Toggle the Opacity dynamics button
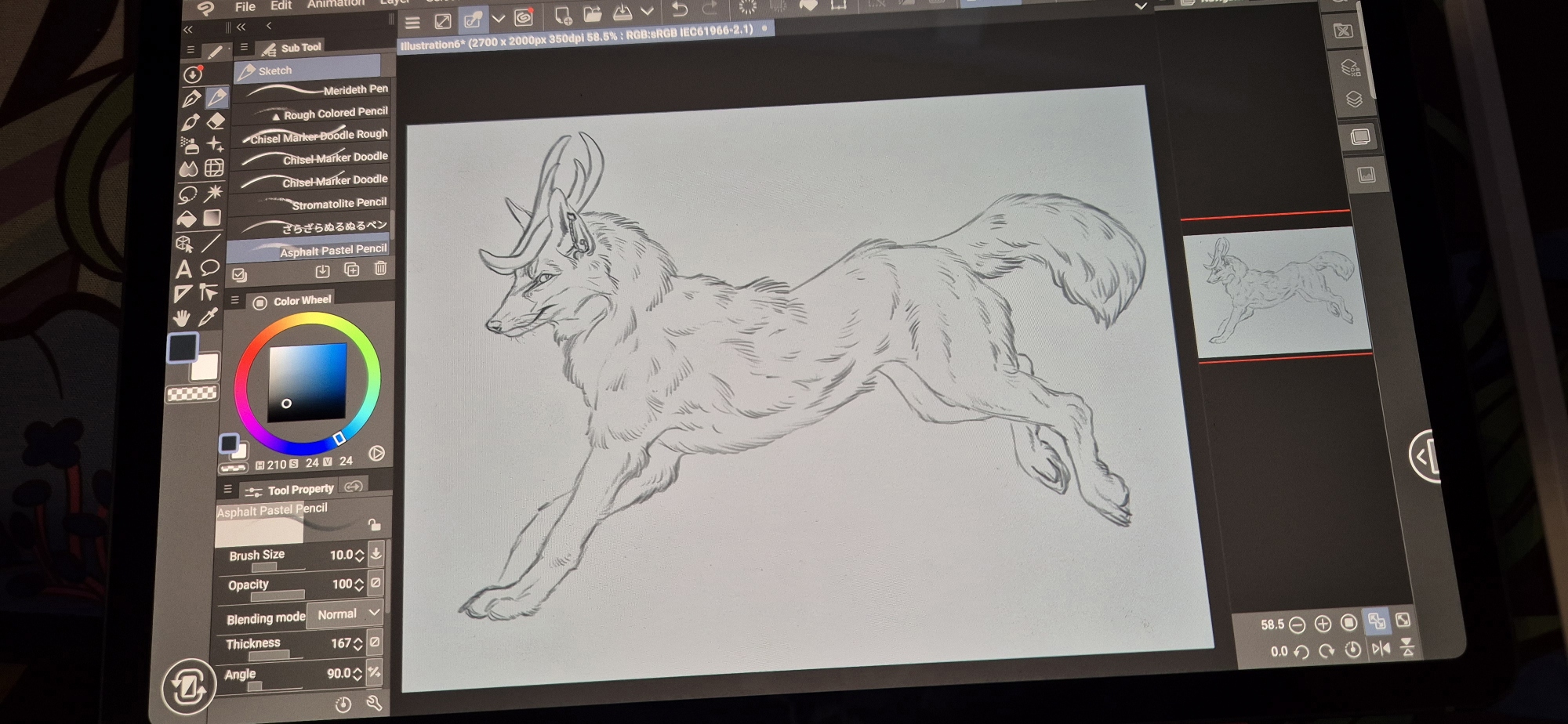This screenshot has width=1568, height=724. pyautogui.click(x=376, y=583)
